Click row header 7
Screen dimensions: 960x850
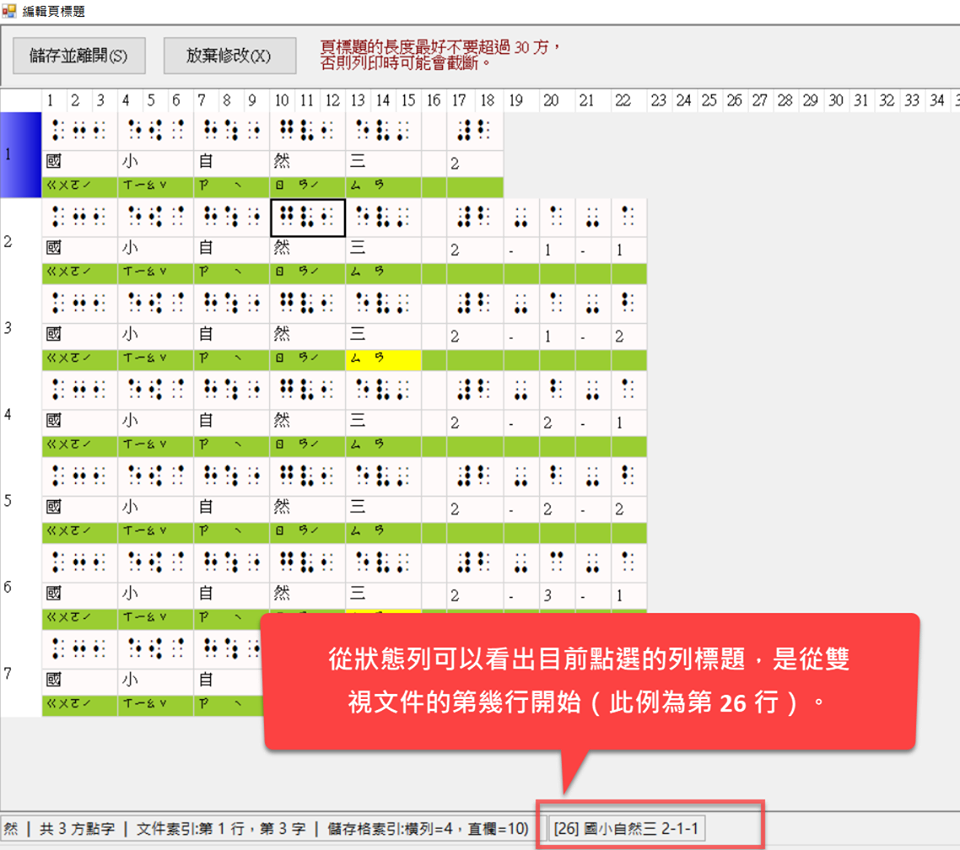[x=20, y=673]
